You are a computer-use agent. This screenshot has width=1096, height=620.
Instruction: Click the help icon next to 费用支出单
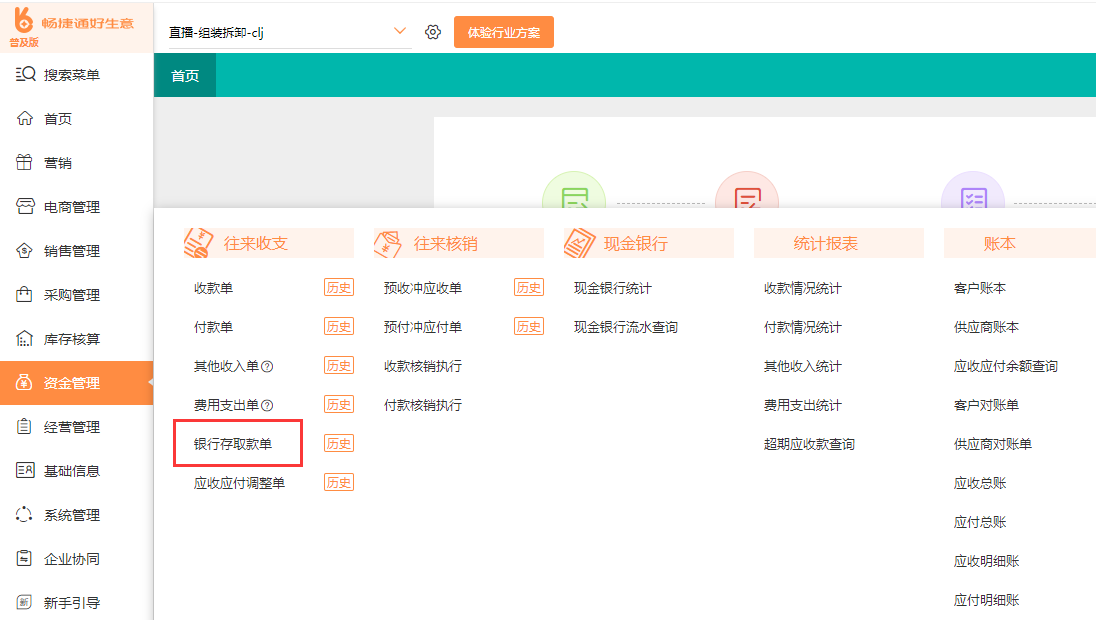pyautogui.click(x=267, y=406)
